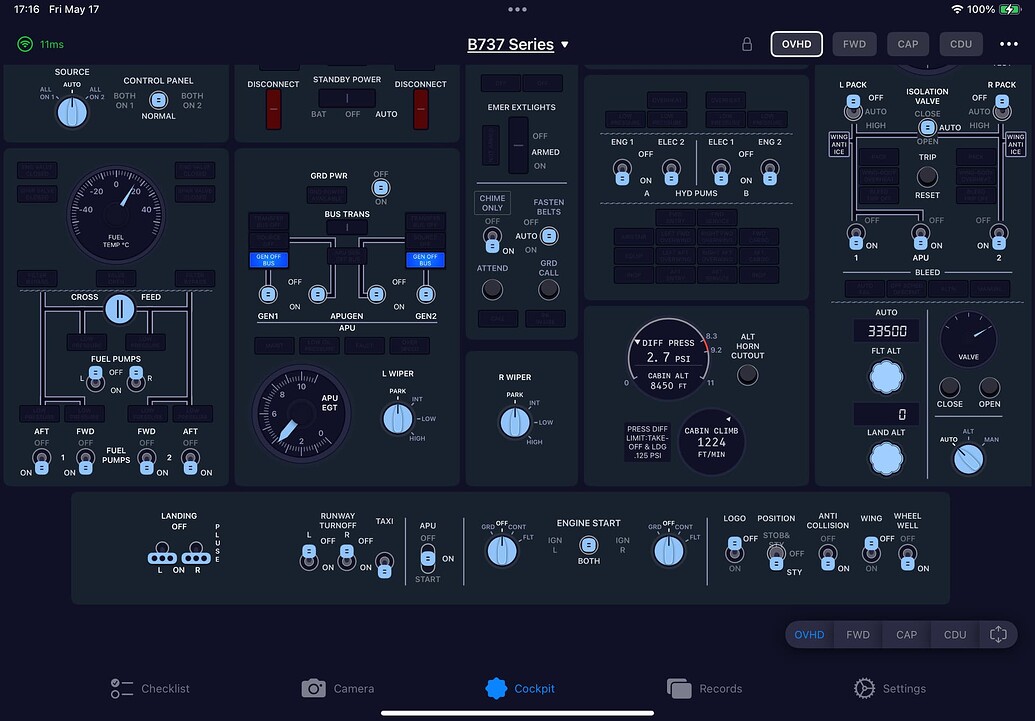
Task: Switch GEN1 on
Action: [x=267, y=294]
